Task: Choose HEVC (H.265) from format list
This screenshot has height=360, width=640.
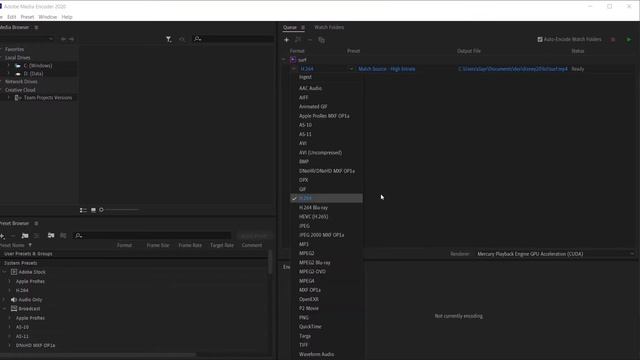Action: click(x=313, y=217)
